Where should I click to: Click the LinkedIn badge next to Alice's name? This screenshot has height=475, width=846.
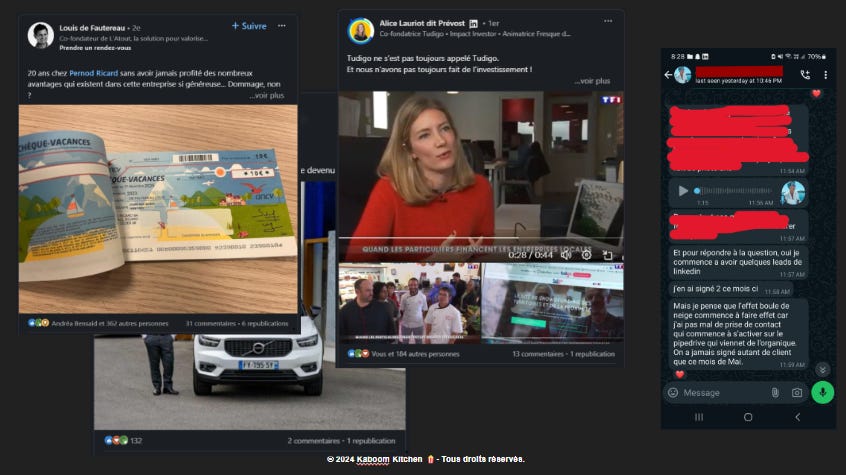click(x=473, y=24)
